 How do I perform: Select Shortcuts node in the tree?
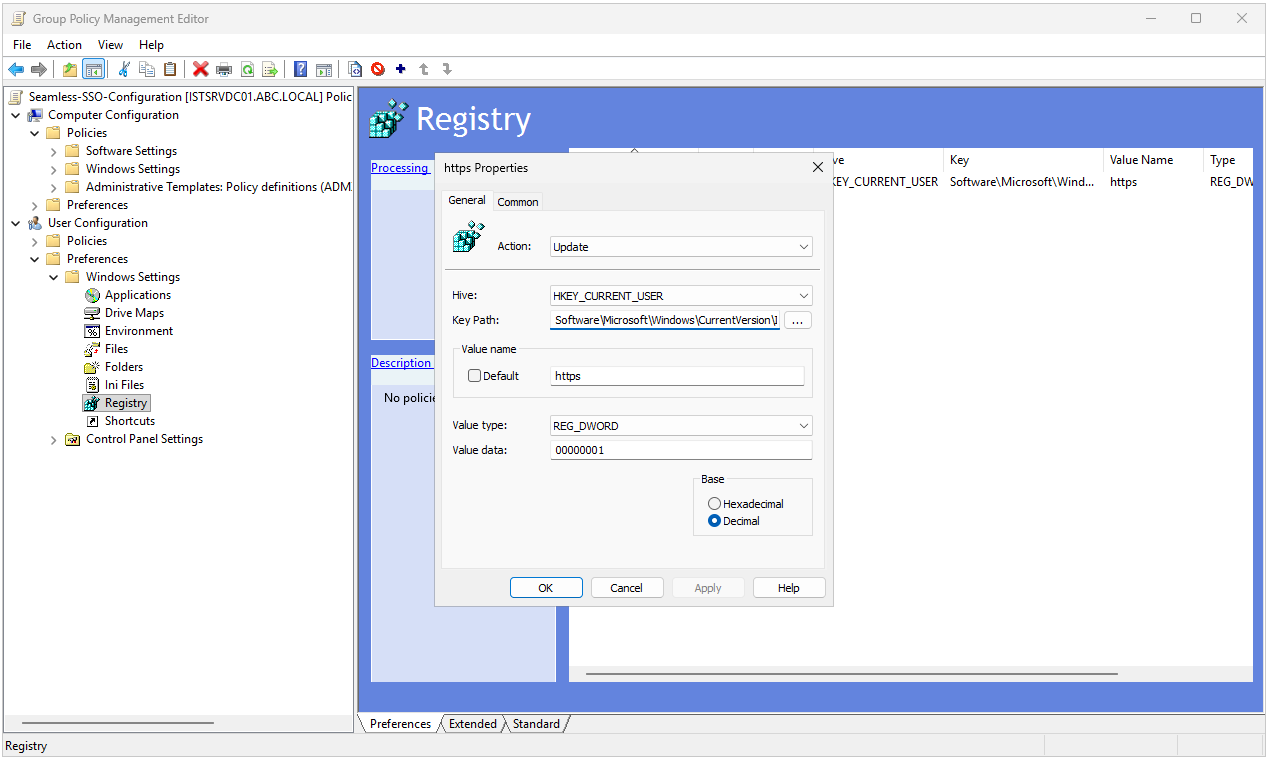(130, 421)
